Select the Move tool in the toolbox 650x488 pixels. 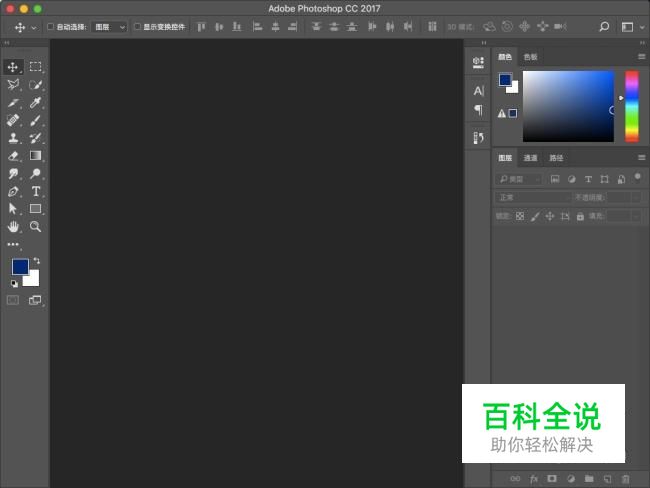(14, 67)
